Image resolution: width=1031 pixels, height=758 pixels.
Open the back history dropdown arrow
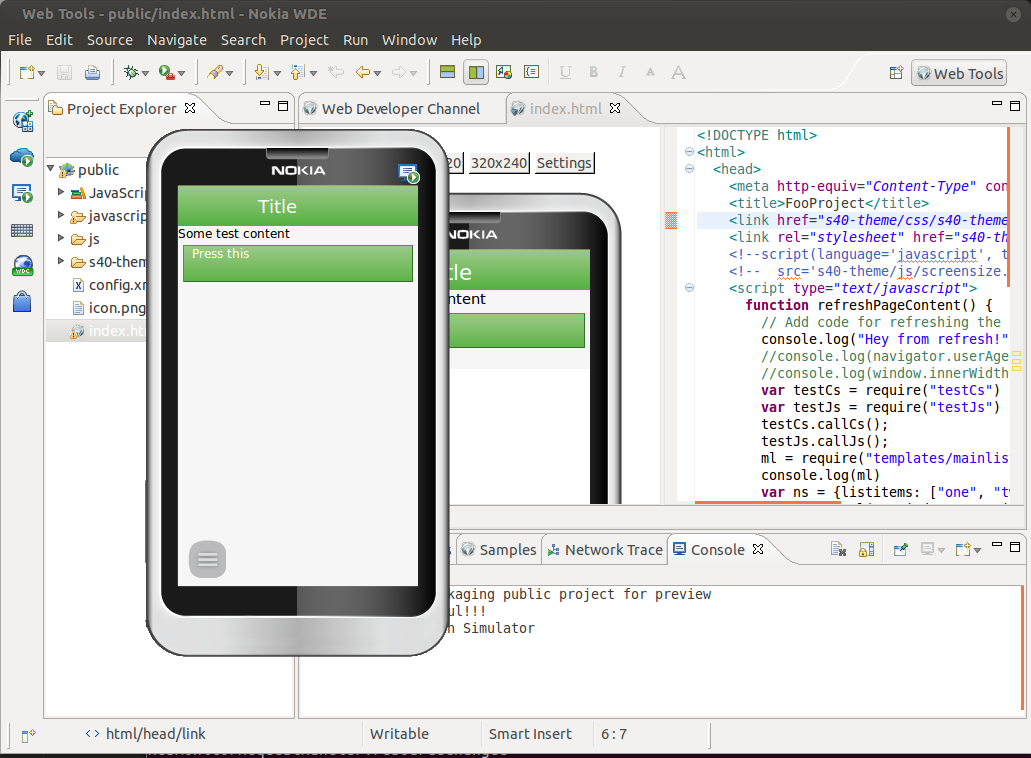click(x=377, y=73)
